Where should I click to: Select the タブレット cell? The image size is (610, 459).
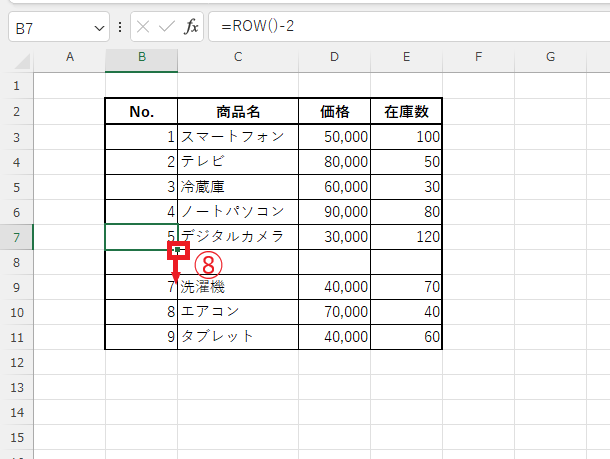tap(238, 337)
